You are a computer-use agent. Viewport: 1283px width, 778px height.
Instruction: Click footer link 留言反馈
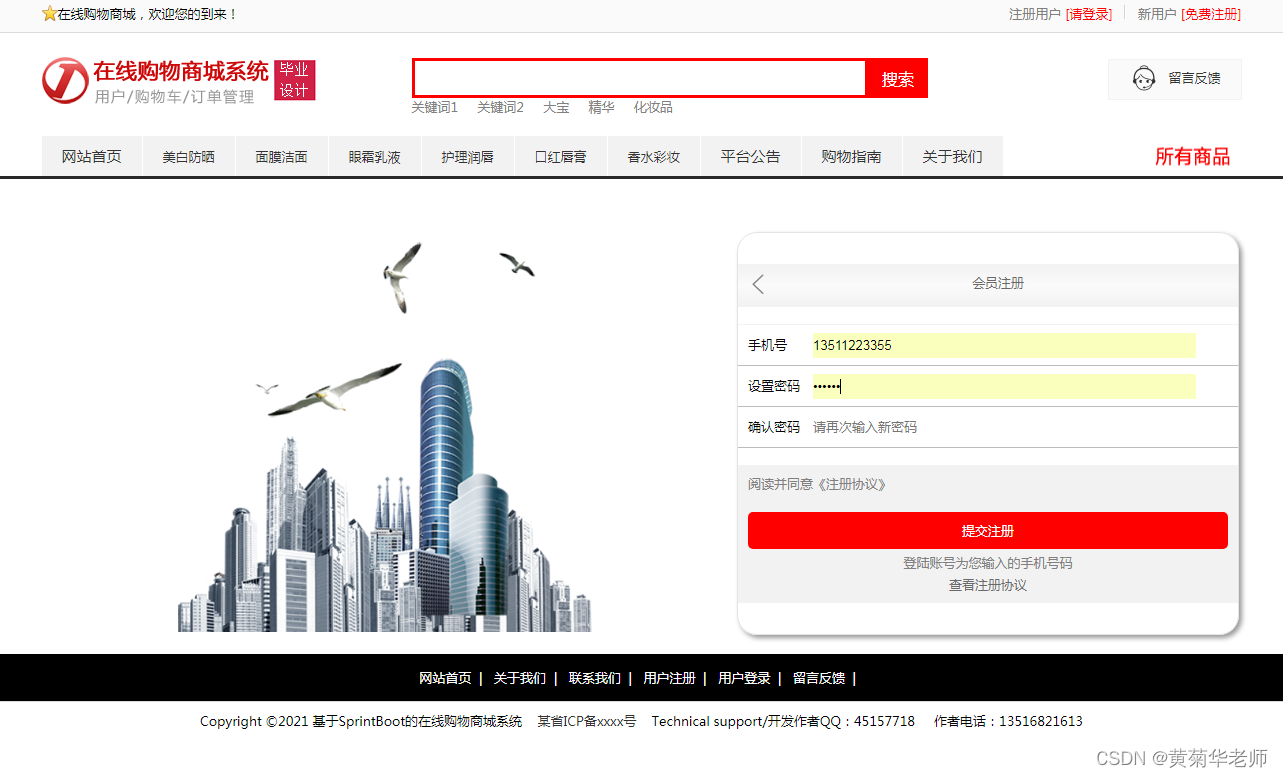(819, 678)
